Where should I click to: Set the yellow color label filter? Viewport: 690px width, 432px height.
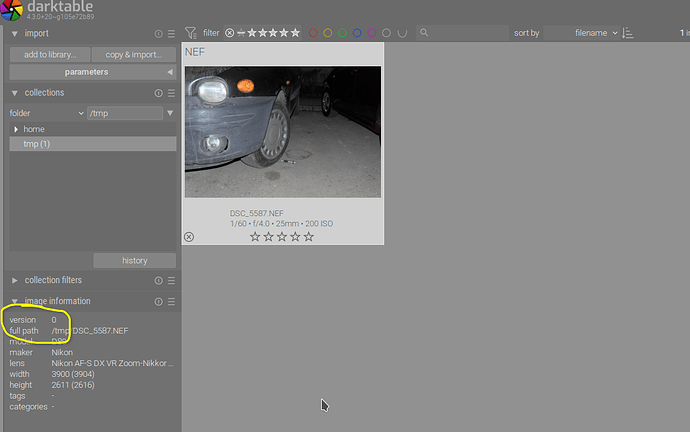click(x=327, y=33)
